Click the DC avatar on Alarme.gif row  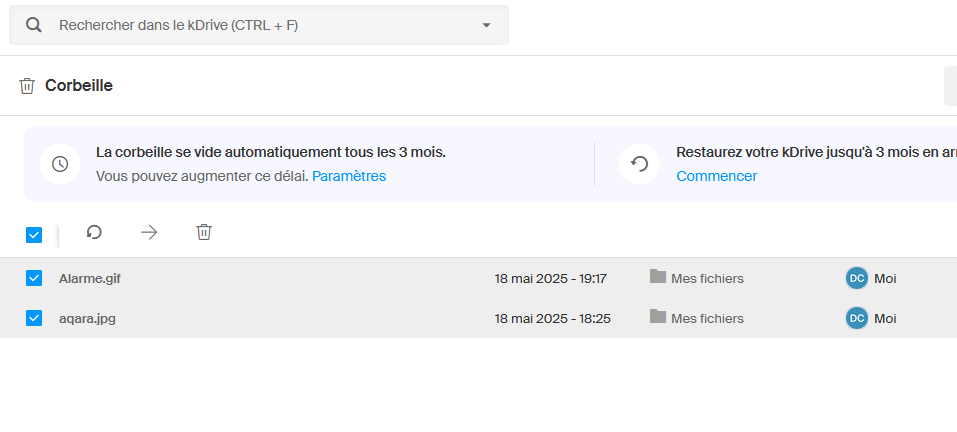[856, 278]
